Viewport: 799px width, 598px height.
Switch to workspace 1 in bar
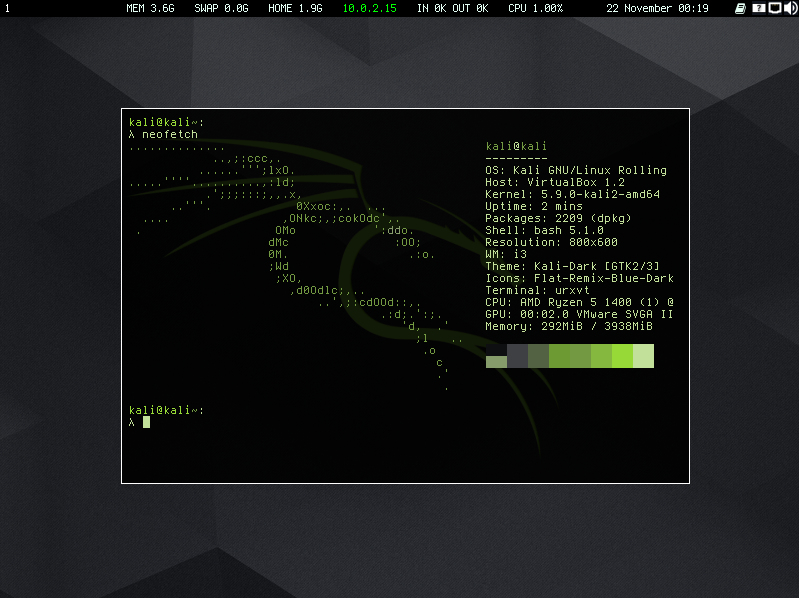8,8
